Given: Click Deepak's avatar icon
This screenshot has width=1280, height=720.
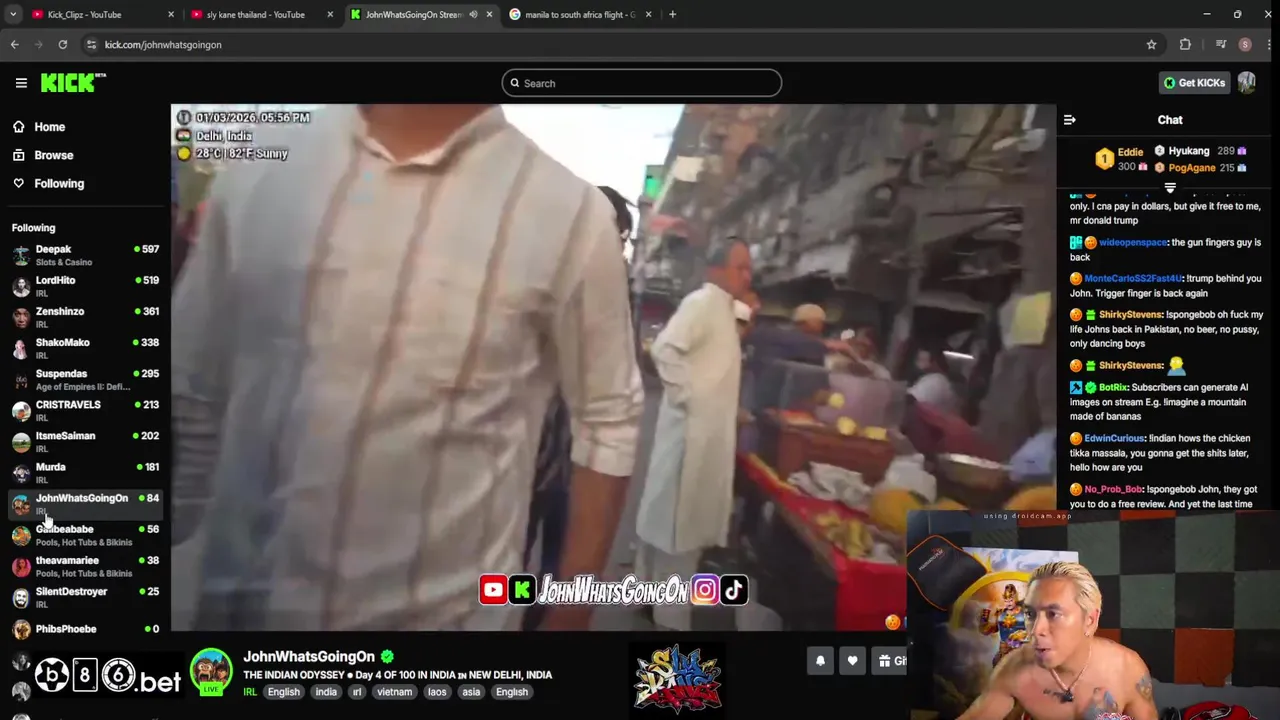Looking at the screenshot, I should (21, 255).
